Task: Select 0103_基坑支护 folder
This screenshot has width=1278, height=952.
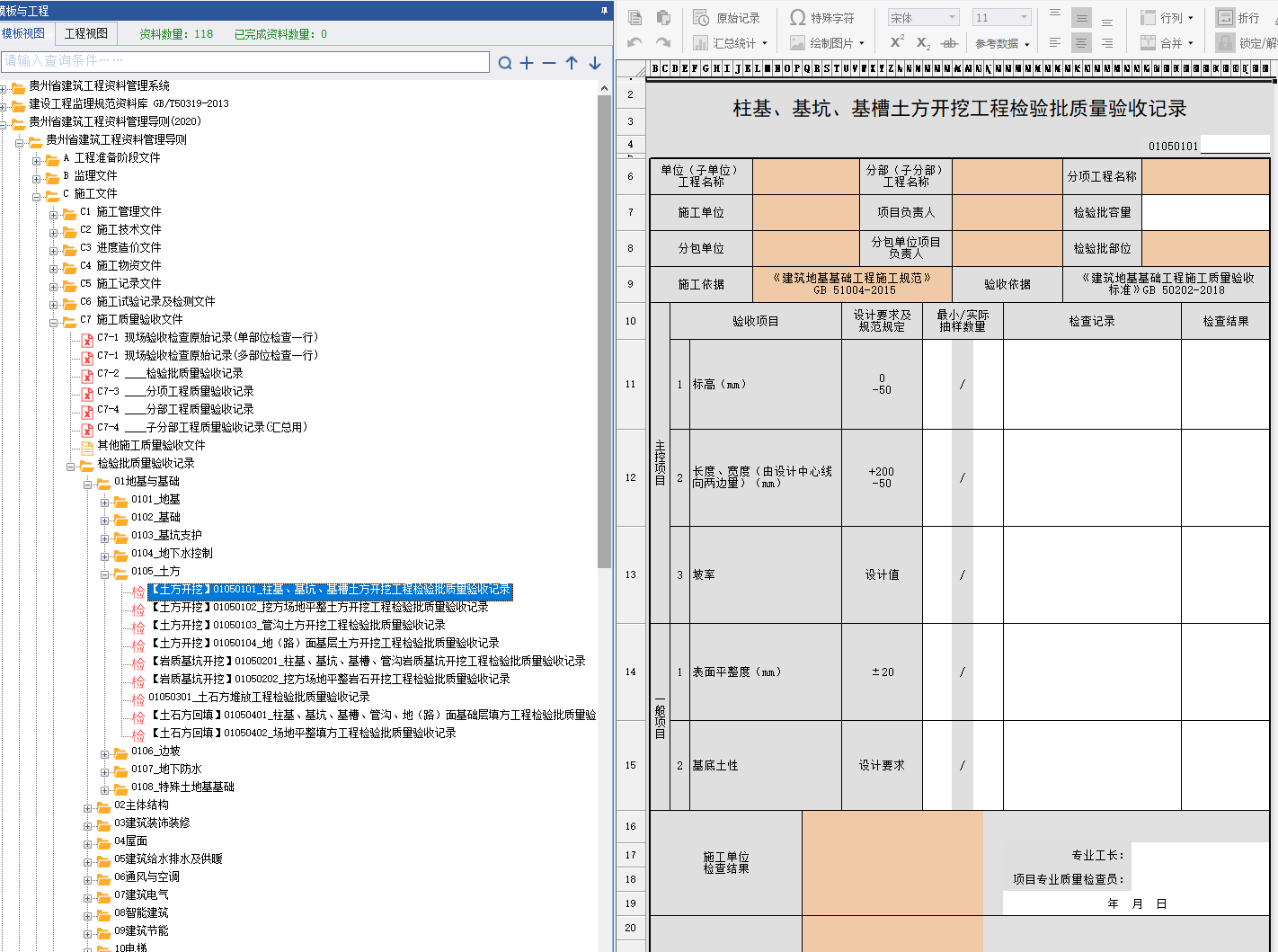Action: (166, 535)
